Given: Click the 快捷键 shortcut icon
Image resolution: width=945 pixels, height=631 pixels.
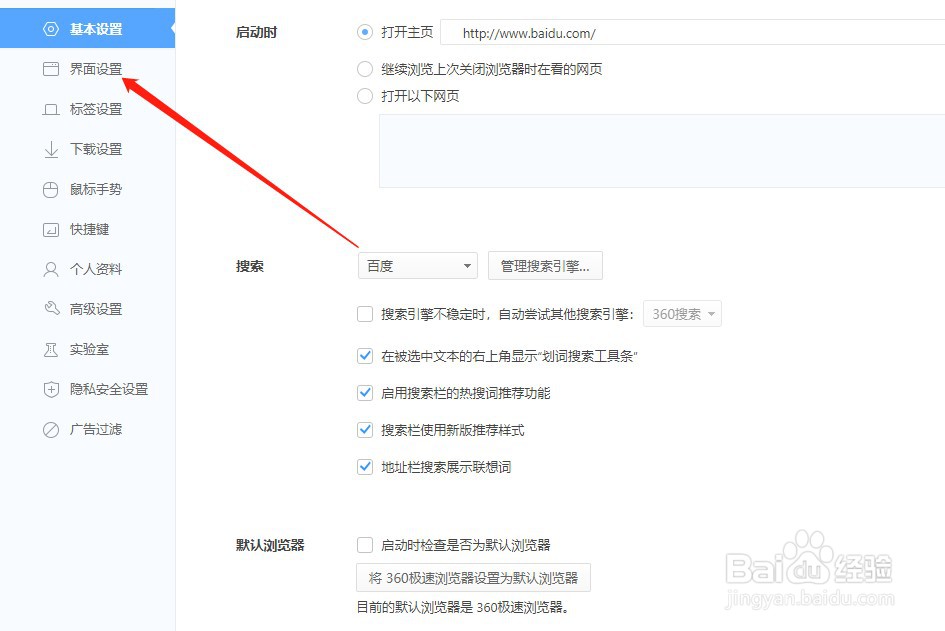Looking at the screenshot, I should tap(51, 230).
